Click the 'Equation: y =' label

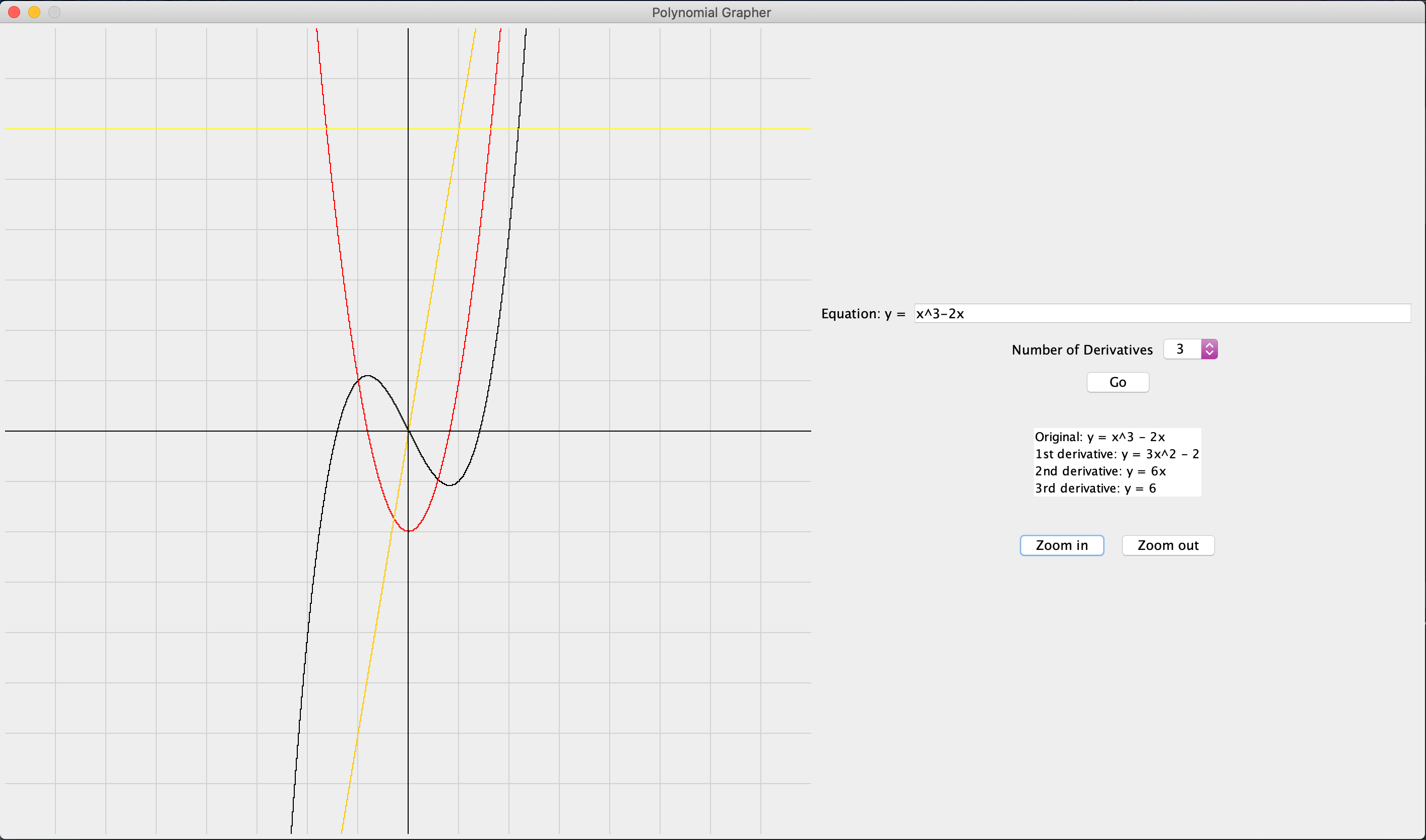(x=863, y=314)
